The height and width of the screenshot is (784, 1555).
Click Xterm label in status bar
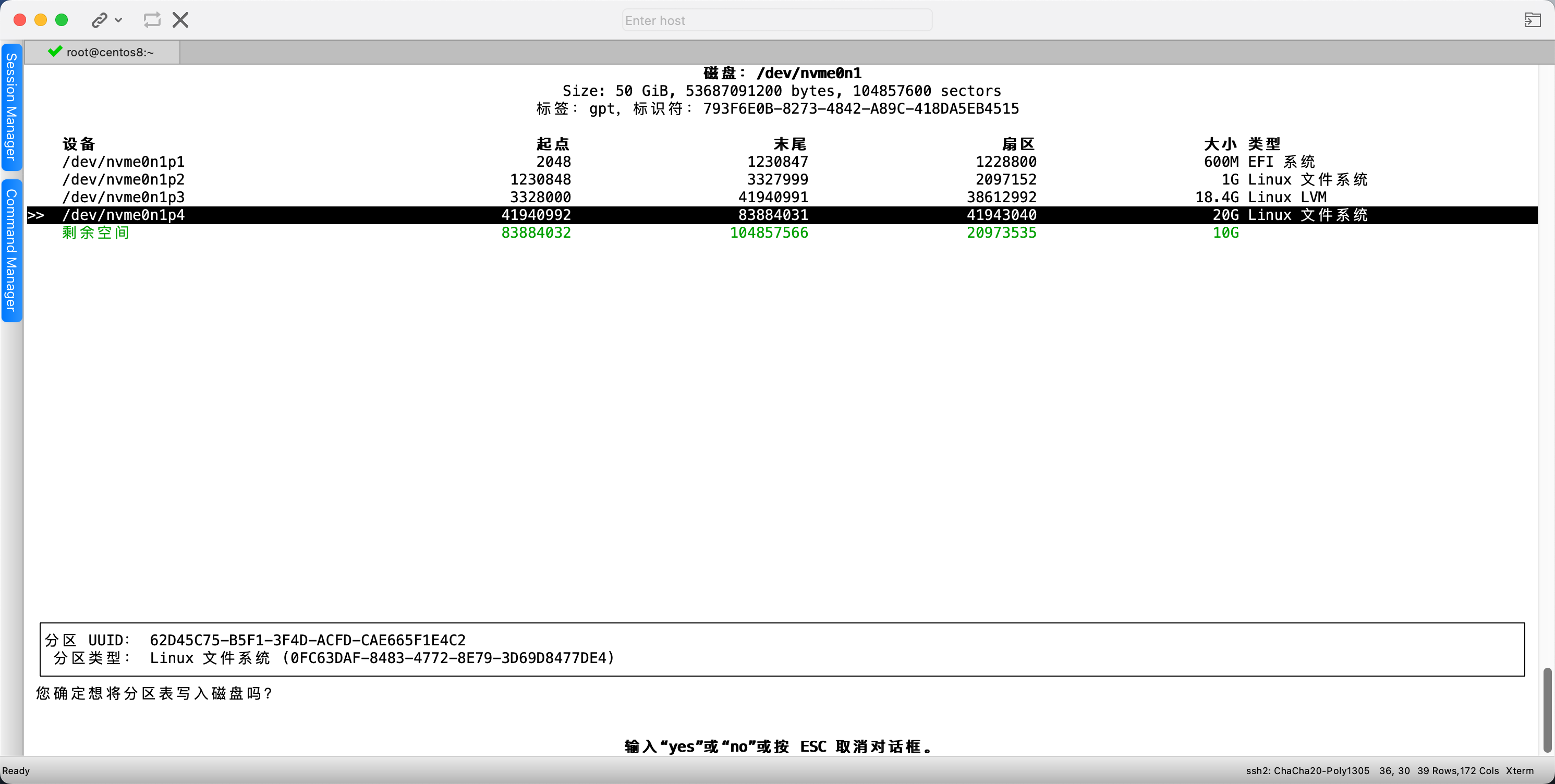(x=1520, y=771)
